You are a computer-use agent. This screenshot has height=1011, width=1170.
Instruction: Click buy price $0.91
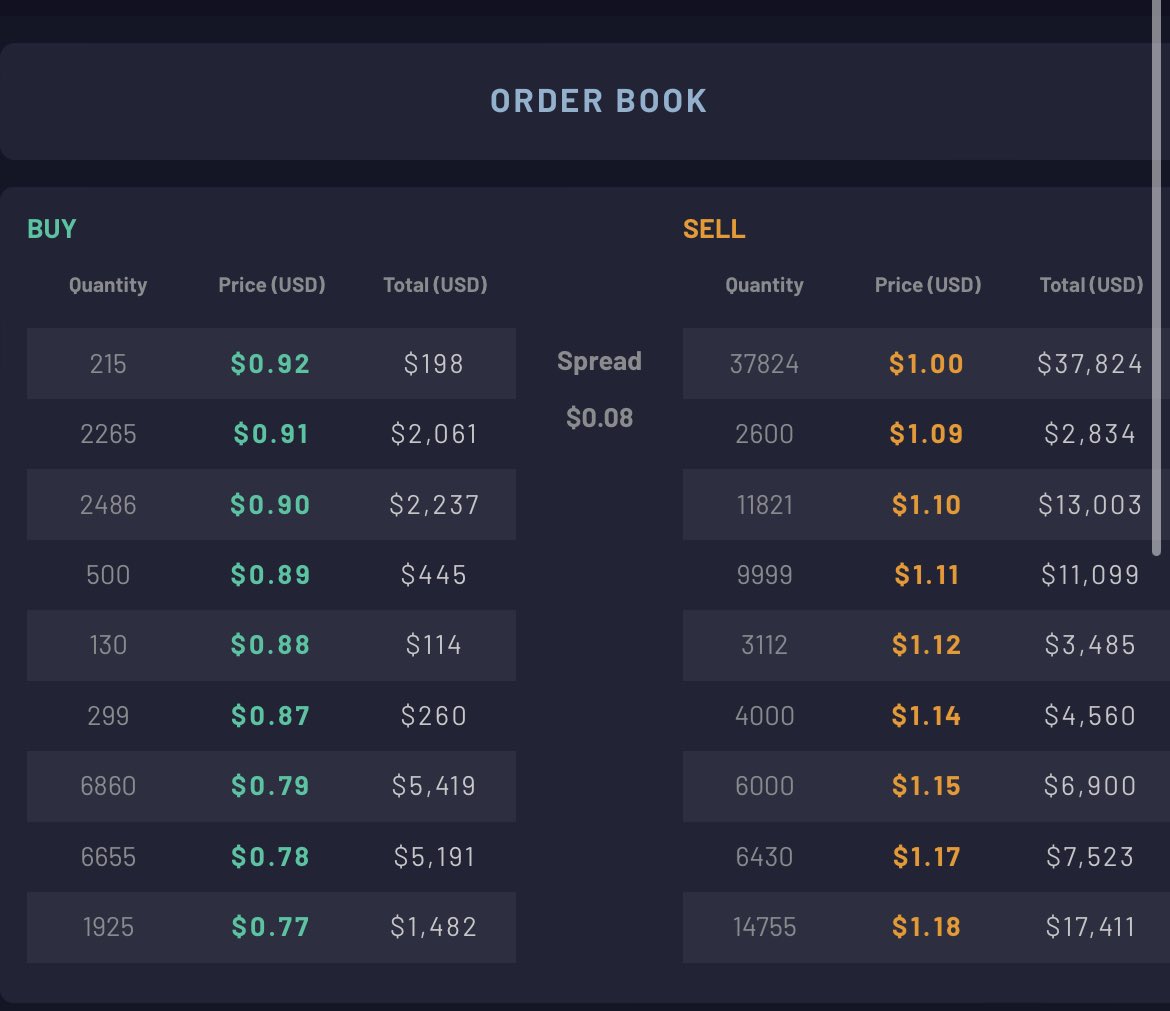[270, 433]
